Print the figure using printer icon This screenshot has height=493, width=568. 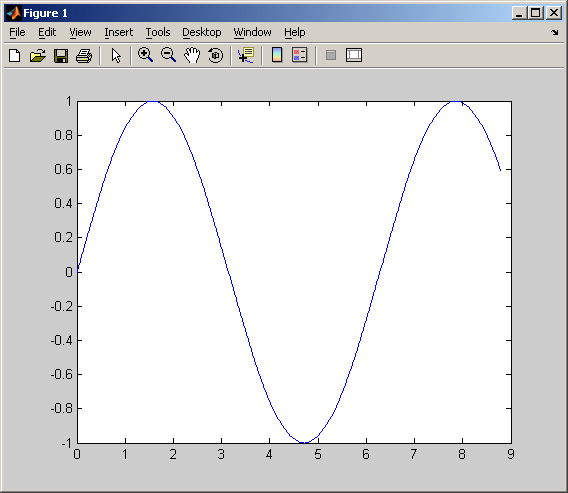(x=84, y=55)
